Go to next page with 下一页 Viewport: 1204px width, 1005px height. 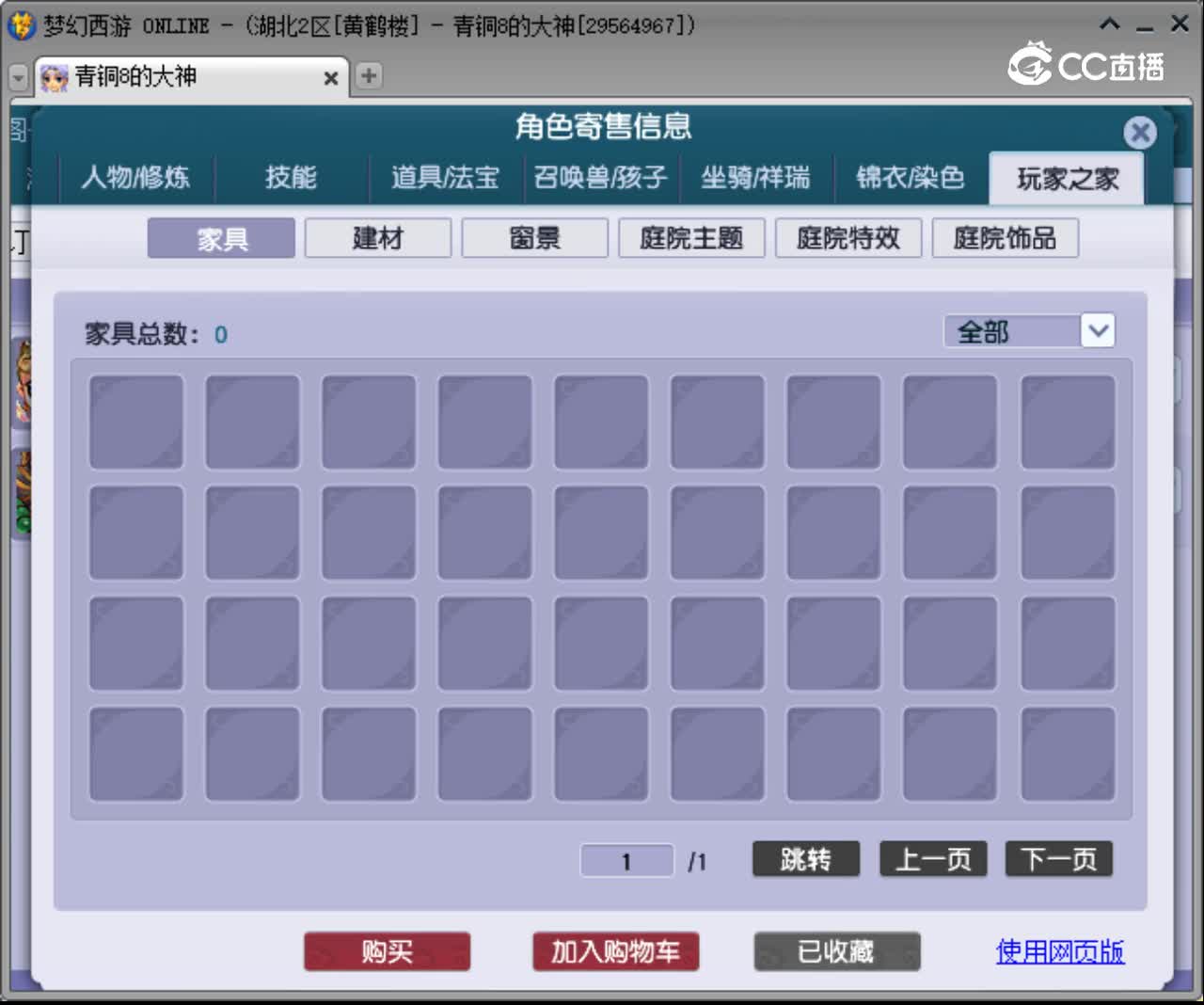pyautogui.click(x=1059, y=859)
